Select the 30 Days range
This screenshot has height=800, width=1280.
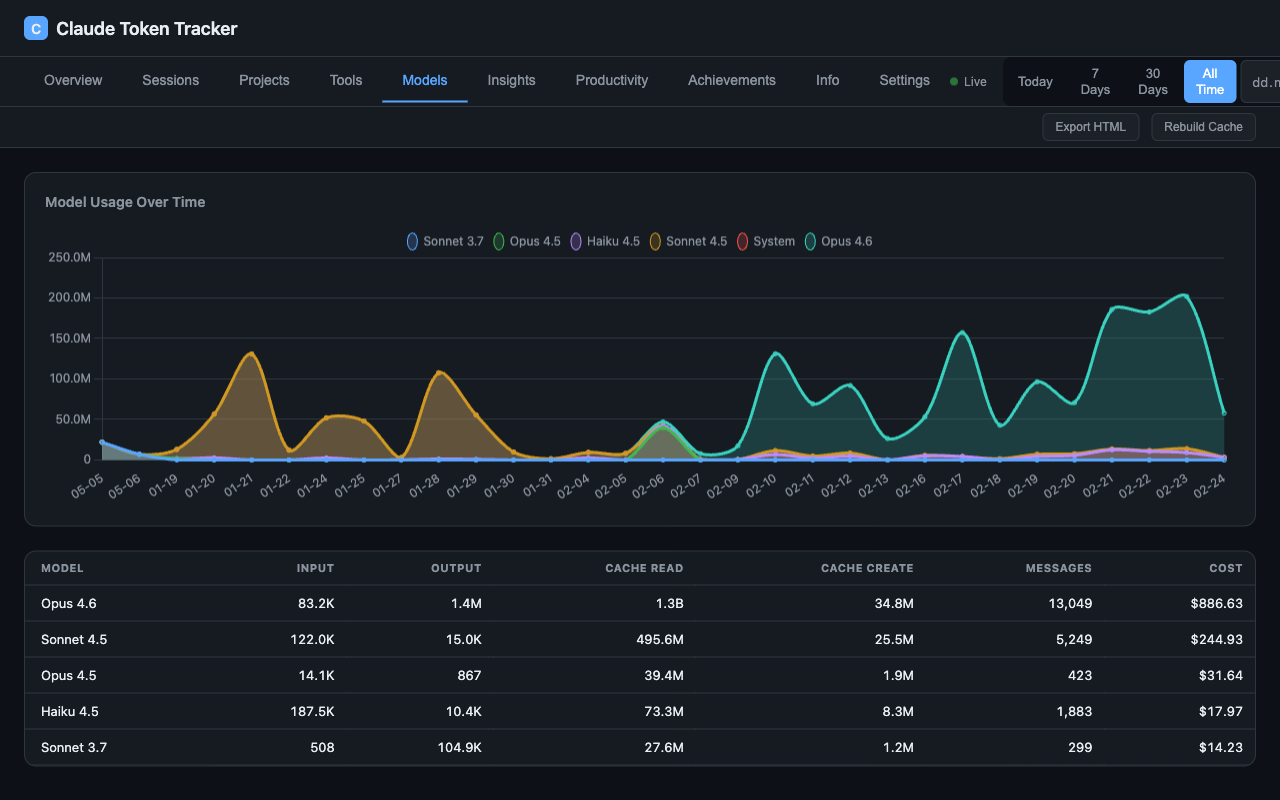[1153, 81]
